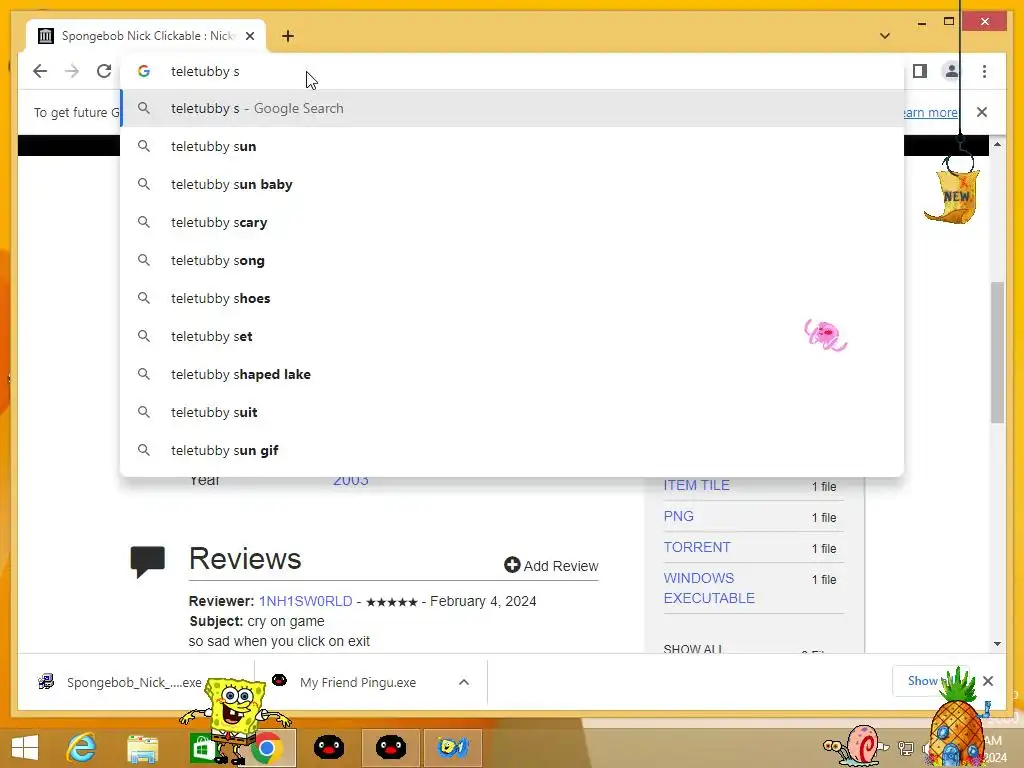
Task: Open the Chrome profile avatar
Action: pos(952,71)
